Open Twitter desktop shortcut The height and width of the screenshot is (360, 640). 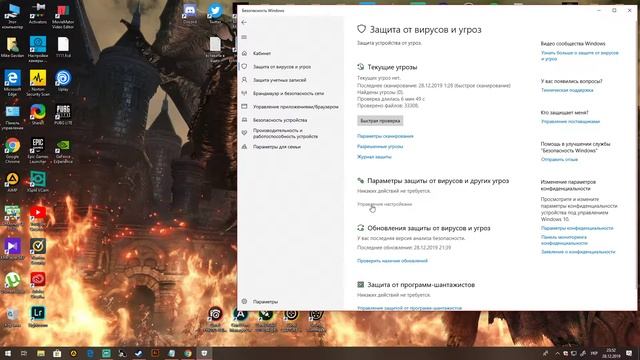click(x=215, y=13)
